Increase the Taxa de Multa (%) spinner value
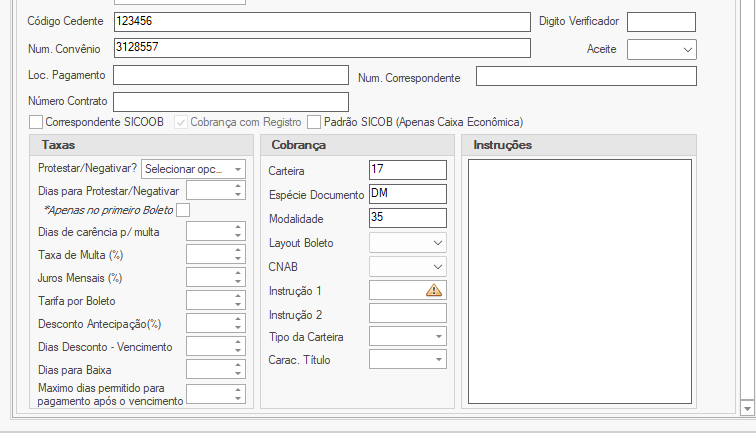The height and width of the screenshot is (433, 756). tap(238, 250)
